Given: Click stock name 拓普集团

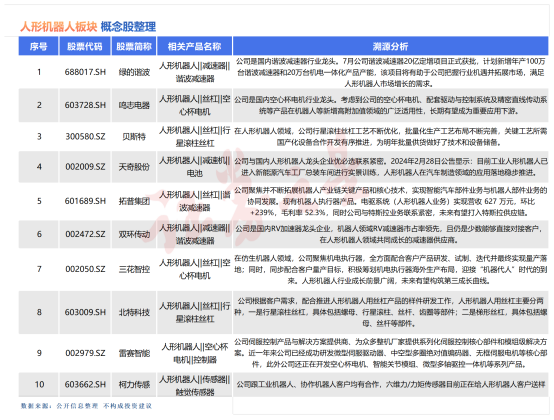Looking at the screenshot, I should click(x=134, y=201).
